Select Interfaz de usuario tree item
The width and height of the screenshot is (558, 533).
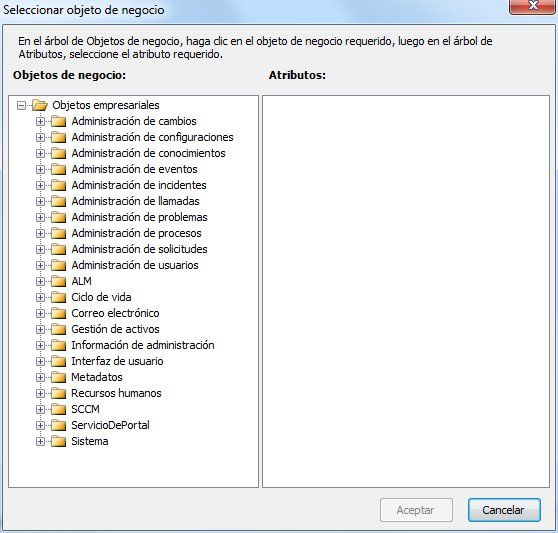click(x=117, y=362)
